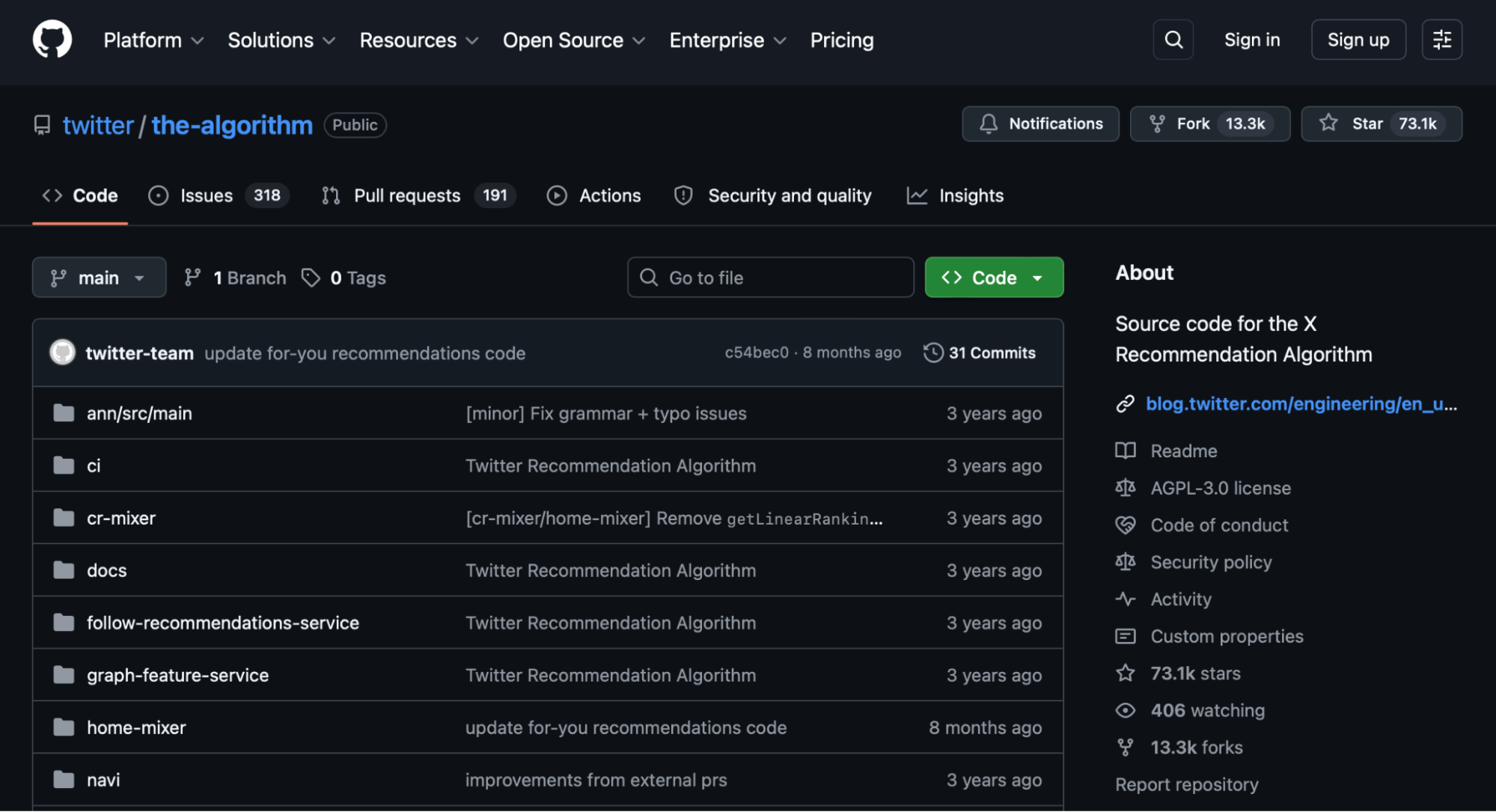Screen dimensions: 1496x812
Task: Click the branch icon beside 1 Branch
Action: [192, 278]
